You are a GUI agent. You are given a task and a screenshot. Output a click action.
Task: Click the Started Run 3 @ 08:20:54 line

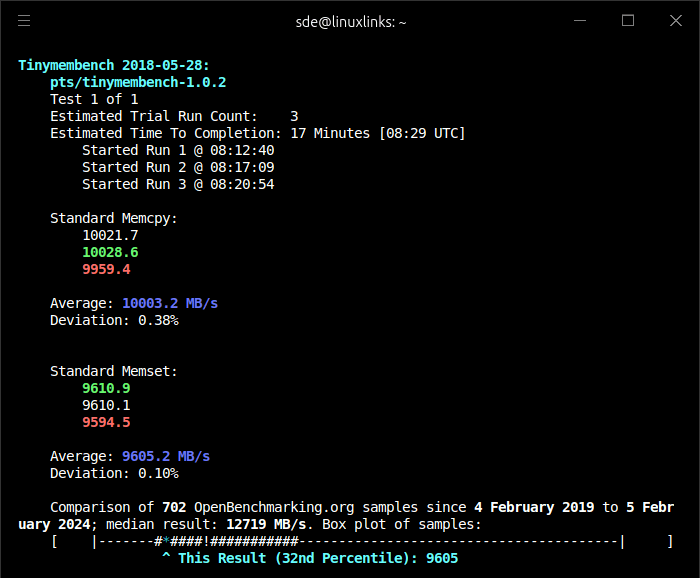click(178, 184)
